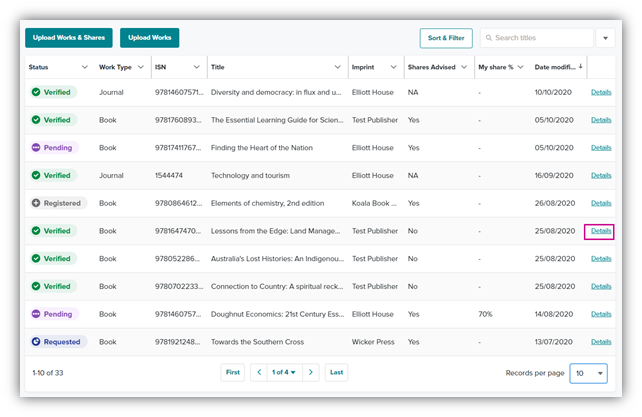Screen dimensions: 642x417
Task: Click the Verified check icon for Australia's Lost Histories
Action: (x=36, y=258)
